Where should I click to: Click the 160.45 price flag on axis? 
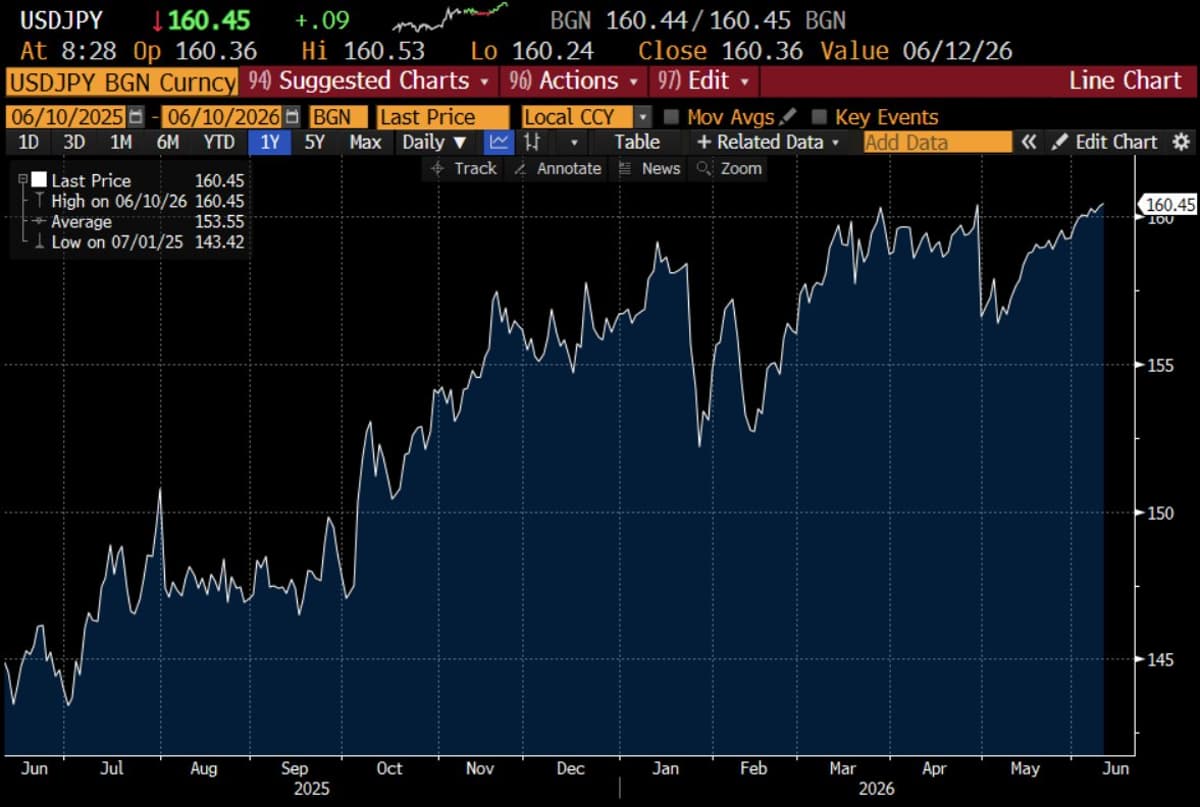click(x=1168, y=205)
